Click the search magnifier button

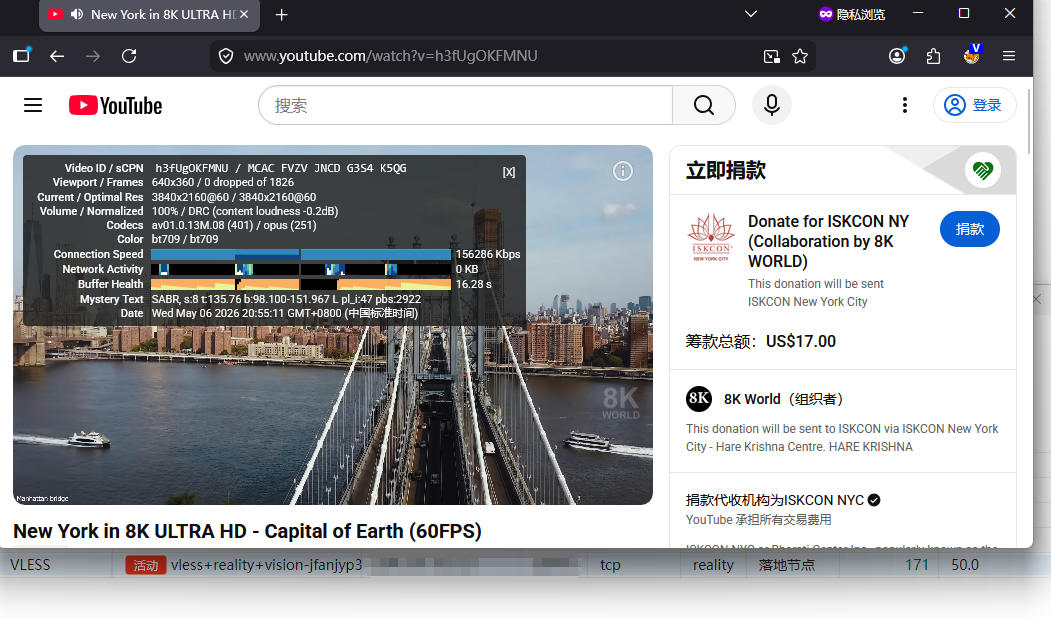[x=704, y=105]
